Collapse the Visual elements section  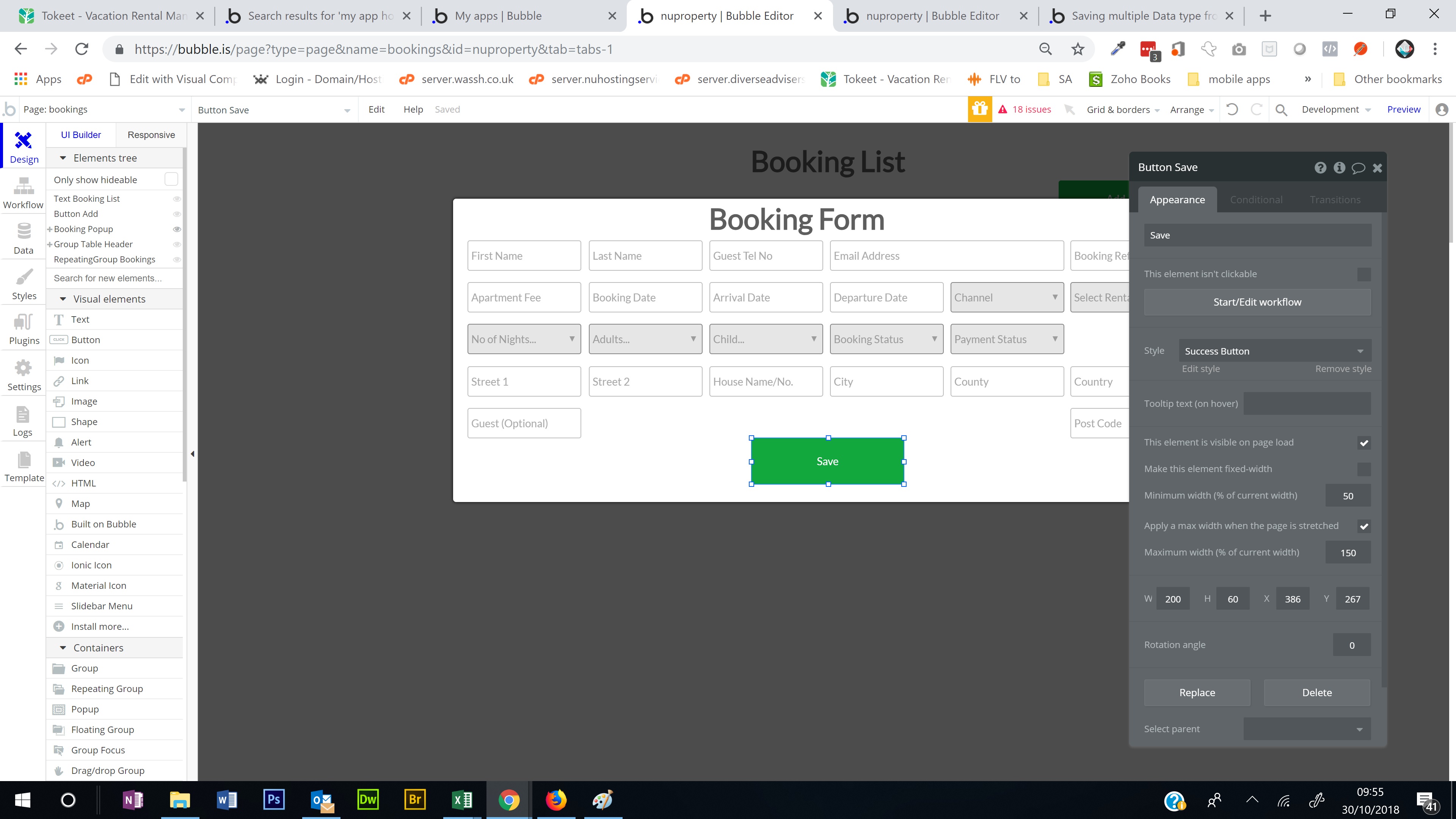tap(63, 299)
